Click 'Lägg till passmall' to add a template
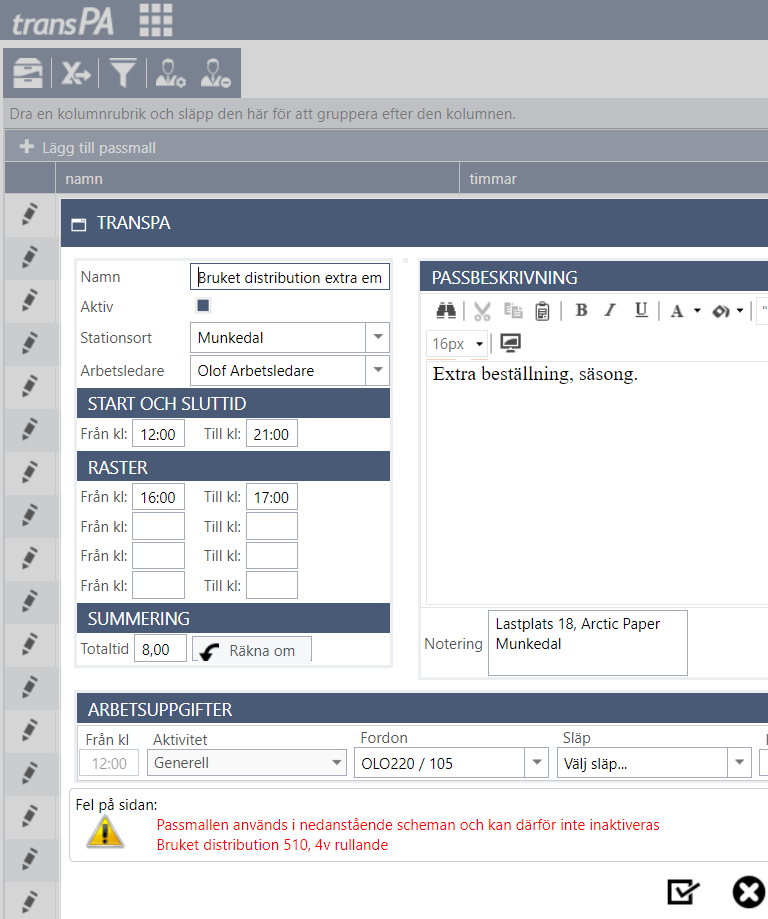This screenshot has height=919, width=768. pos(88,148)
